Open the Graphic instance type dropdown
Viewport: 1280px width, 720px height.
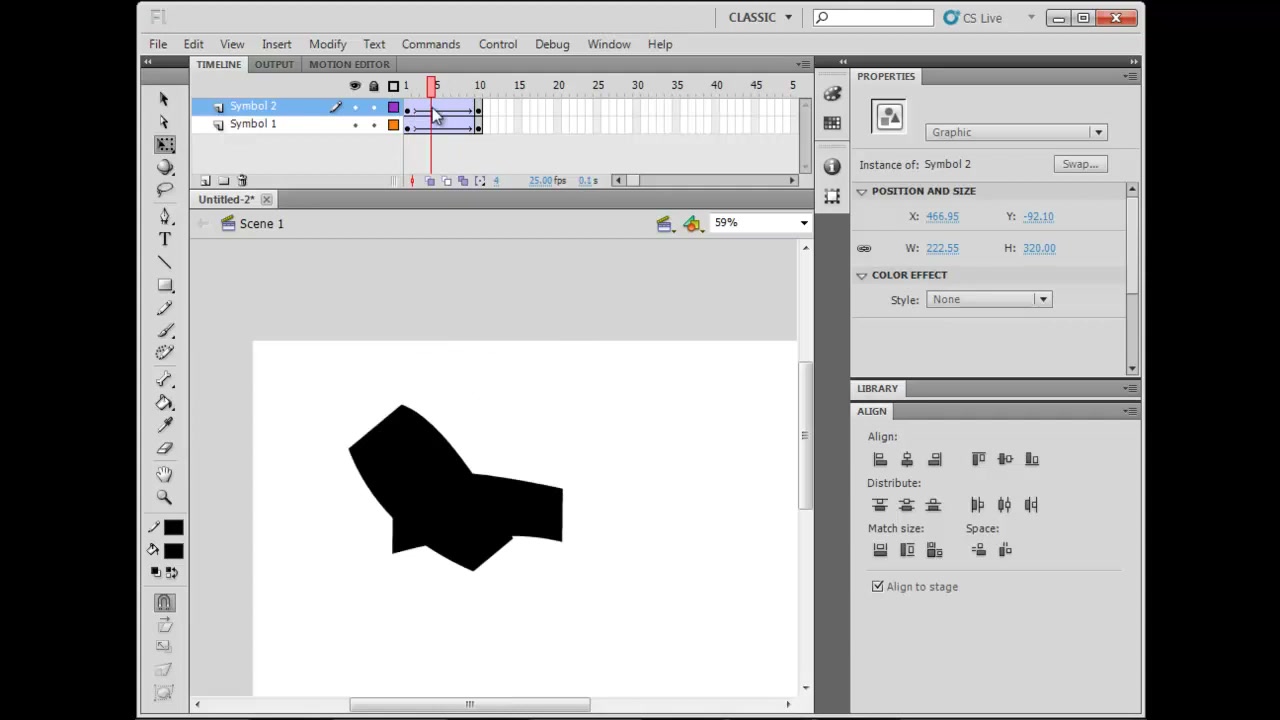(1016, 132)
